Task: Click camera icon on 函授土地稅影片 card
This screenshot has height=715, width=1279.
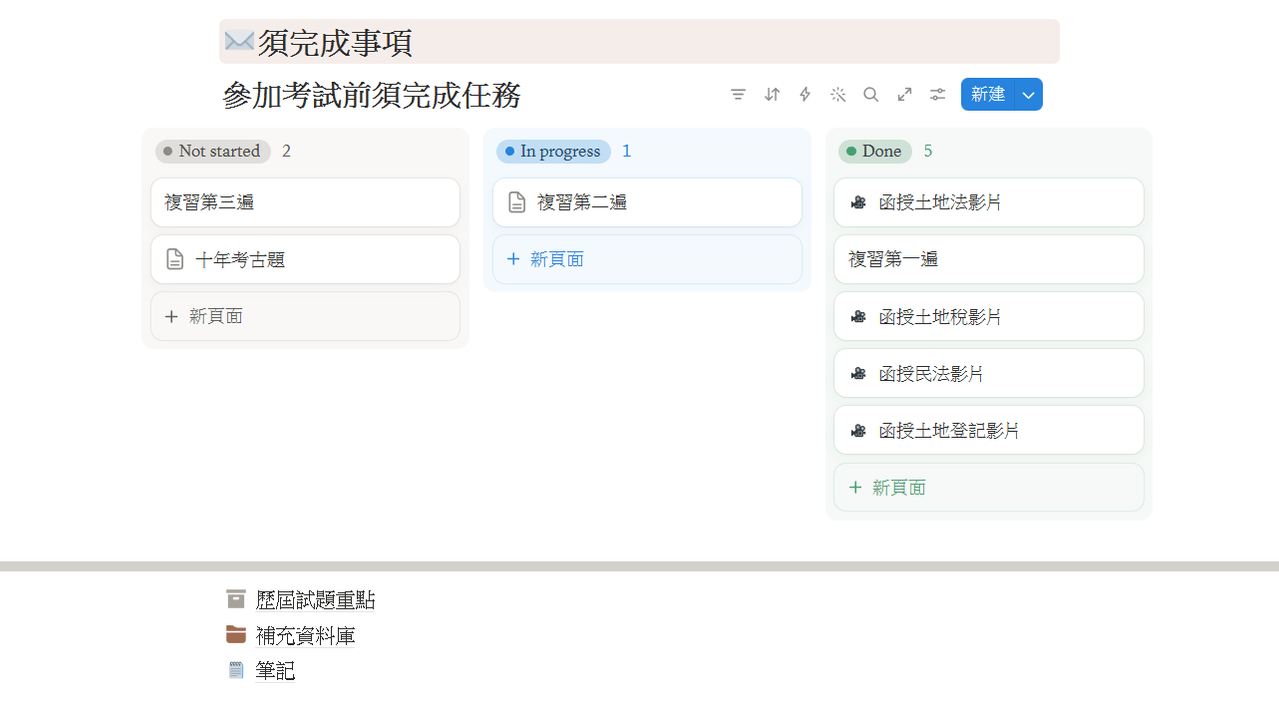Action: pyautogui.click(x=858, y=317)
